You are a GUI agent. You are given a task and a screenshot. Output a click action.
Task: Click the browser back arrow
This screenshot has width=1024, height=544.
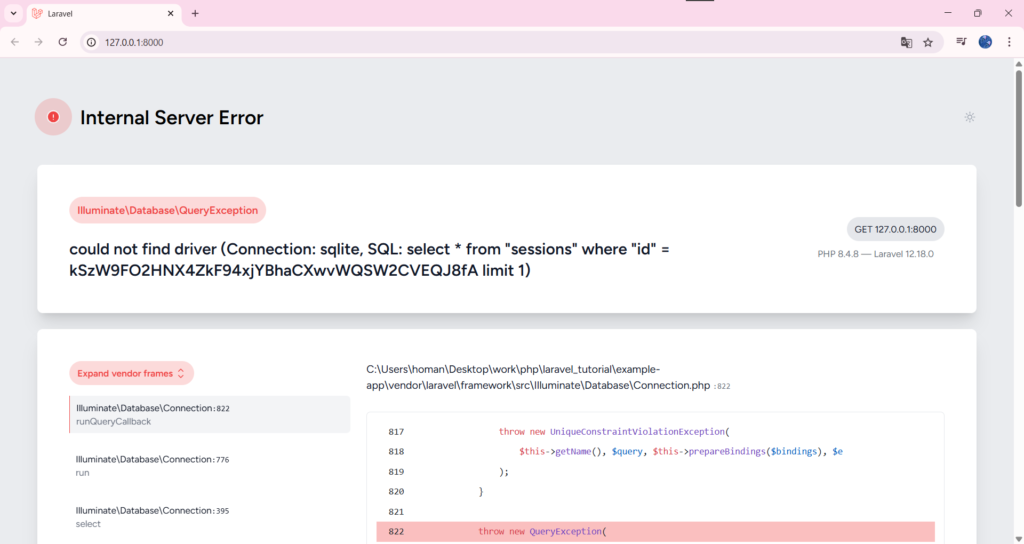[15, 42]
